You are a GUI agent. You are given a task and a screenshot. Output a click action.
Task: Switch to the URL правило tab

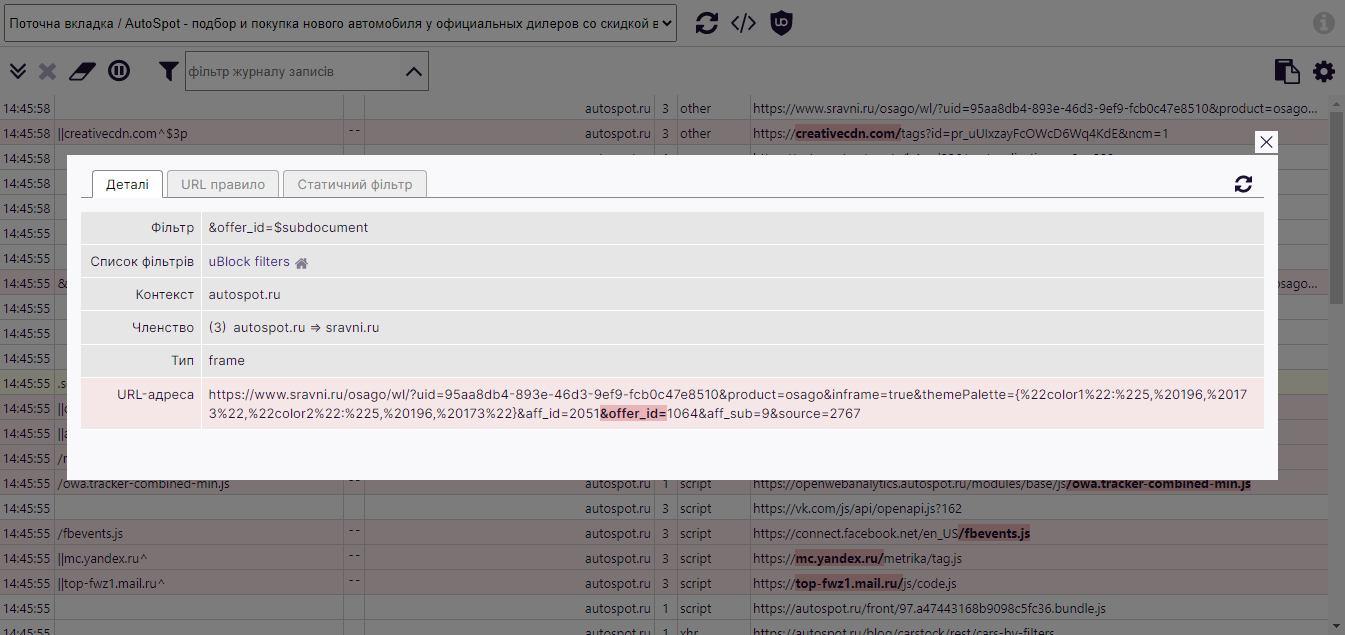[x=222, y=183]
